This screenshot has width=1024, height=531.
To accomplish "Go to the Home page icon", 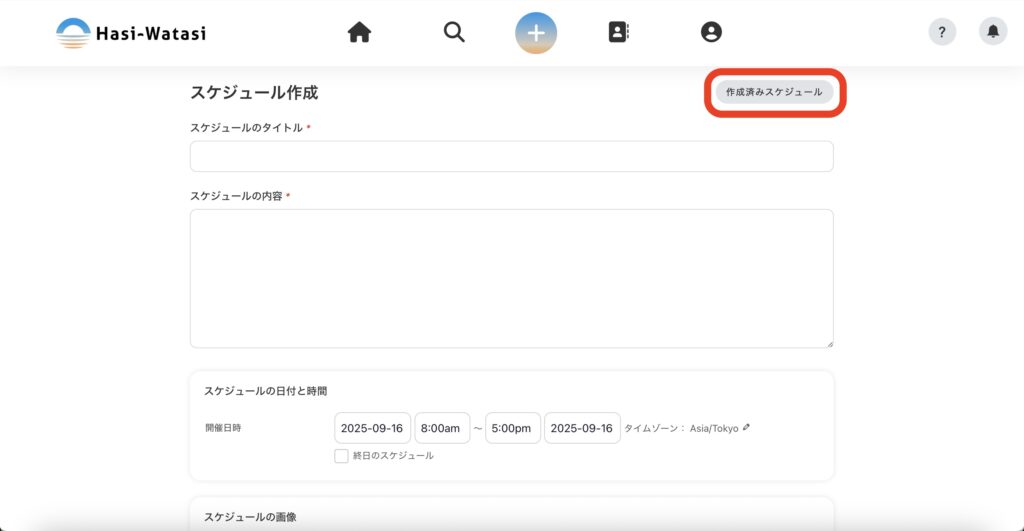I will 359,32.
